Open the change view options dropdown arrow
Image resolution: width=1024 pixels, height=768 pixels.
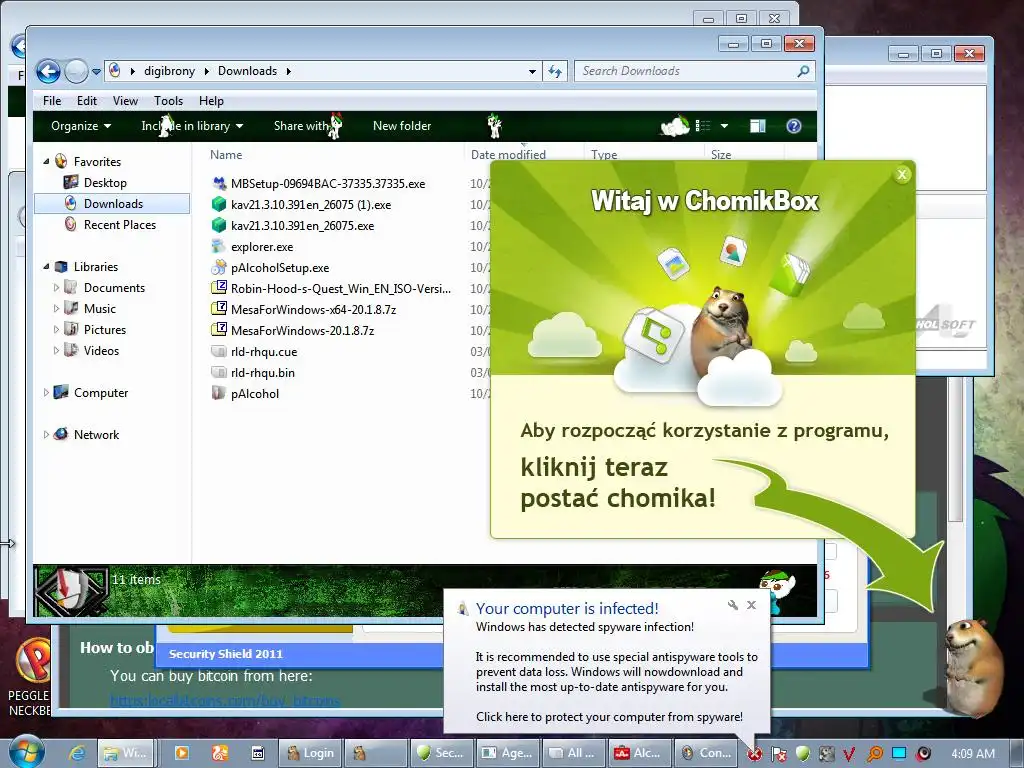(724, 126)
